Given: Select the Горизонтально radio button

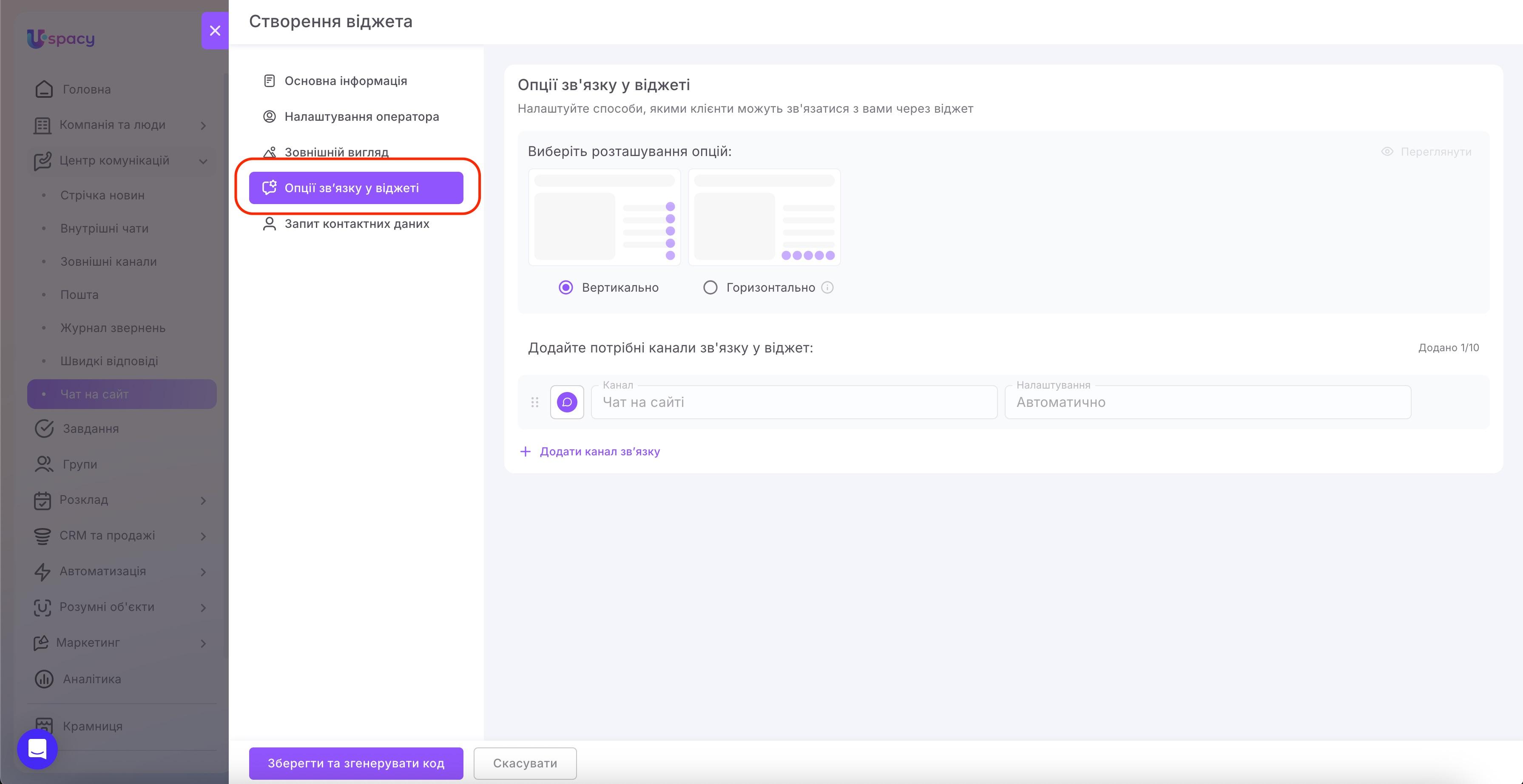Looking at the screenshot, I should [x=710, y=288].
